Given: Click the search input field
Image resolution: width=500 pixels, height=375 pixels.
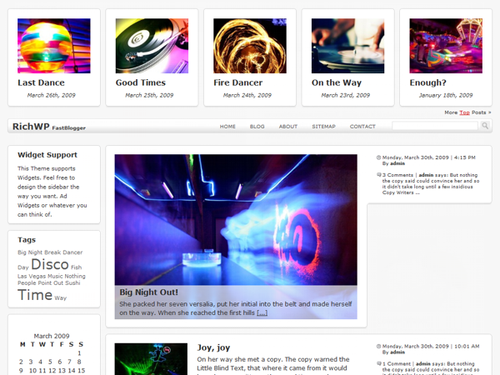Looking at the screenshot, I should point(435,126).
